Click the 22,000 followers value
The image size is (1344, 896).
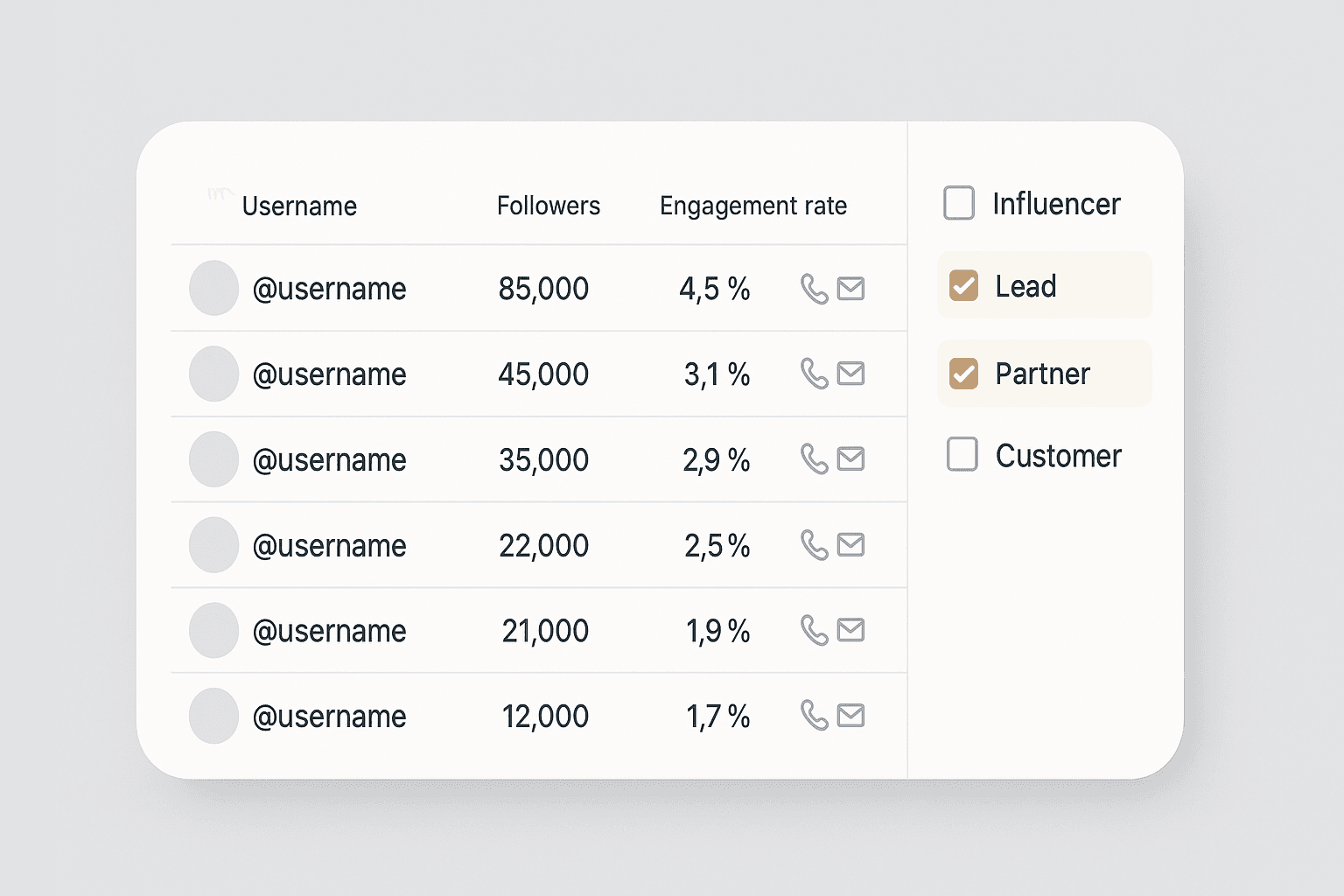(543, 546)
